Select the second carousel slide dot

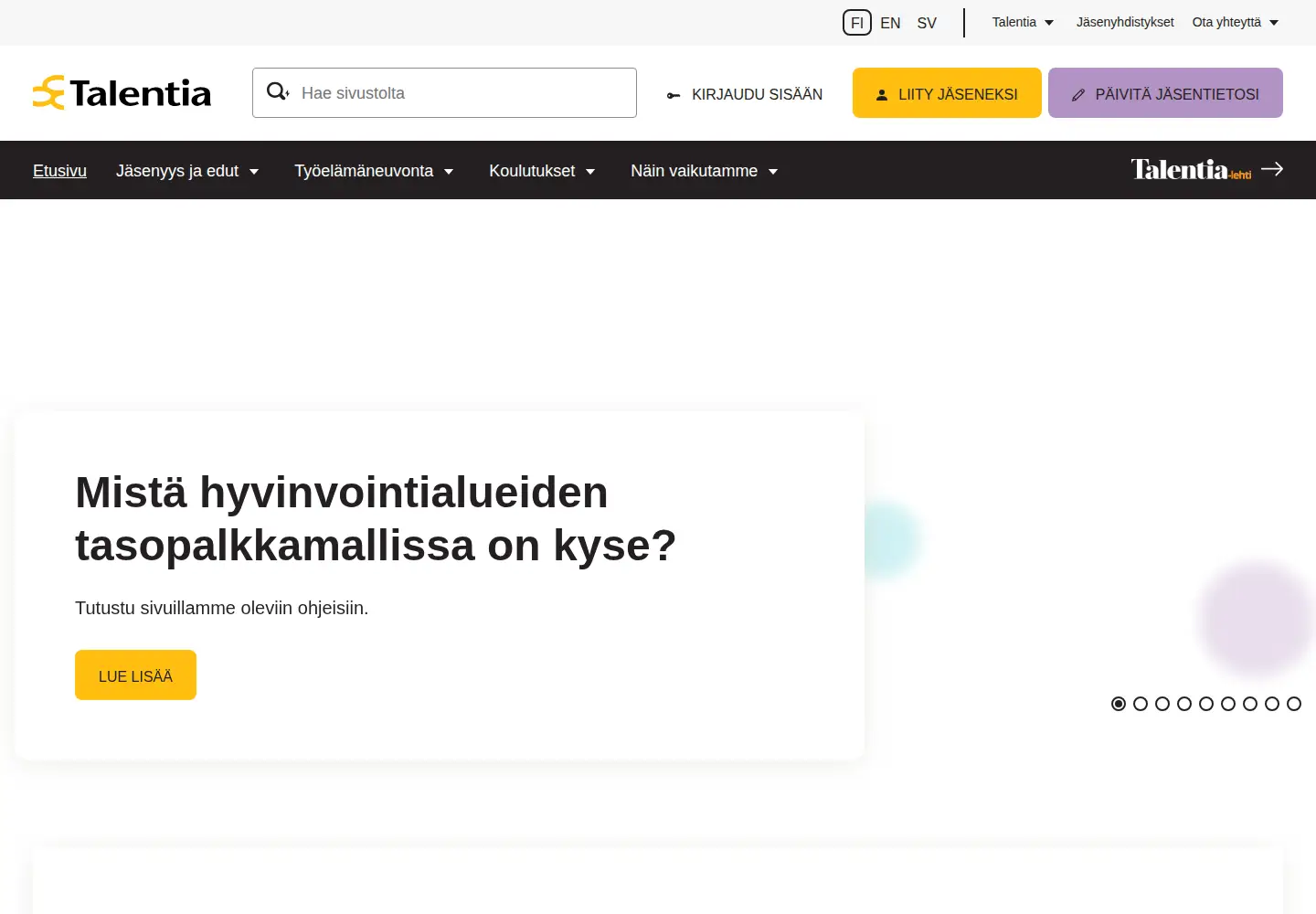click(1141, 704)
